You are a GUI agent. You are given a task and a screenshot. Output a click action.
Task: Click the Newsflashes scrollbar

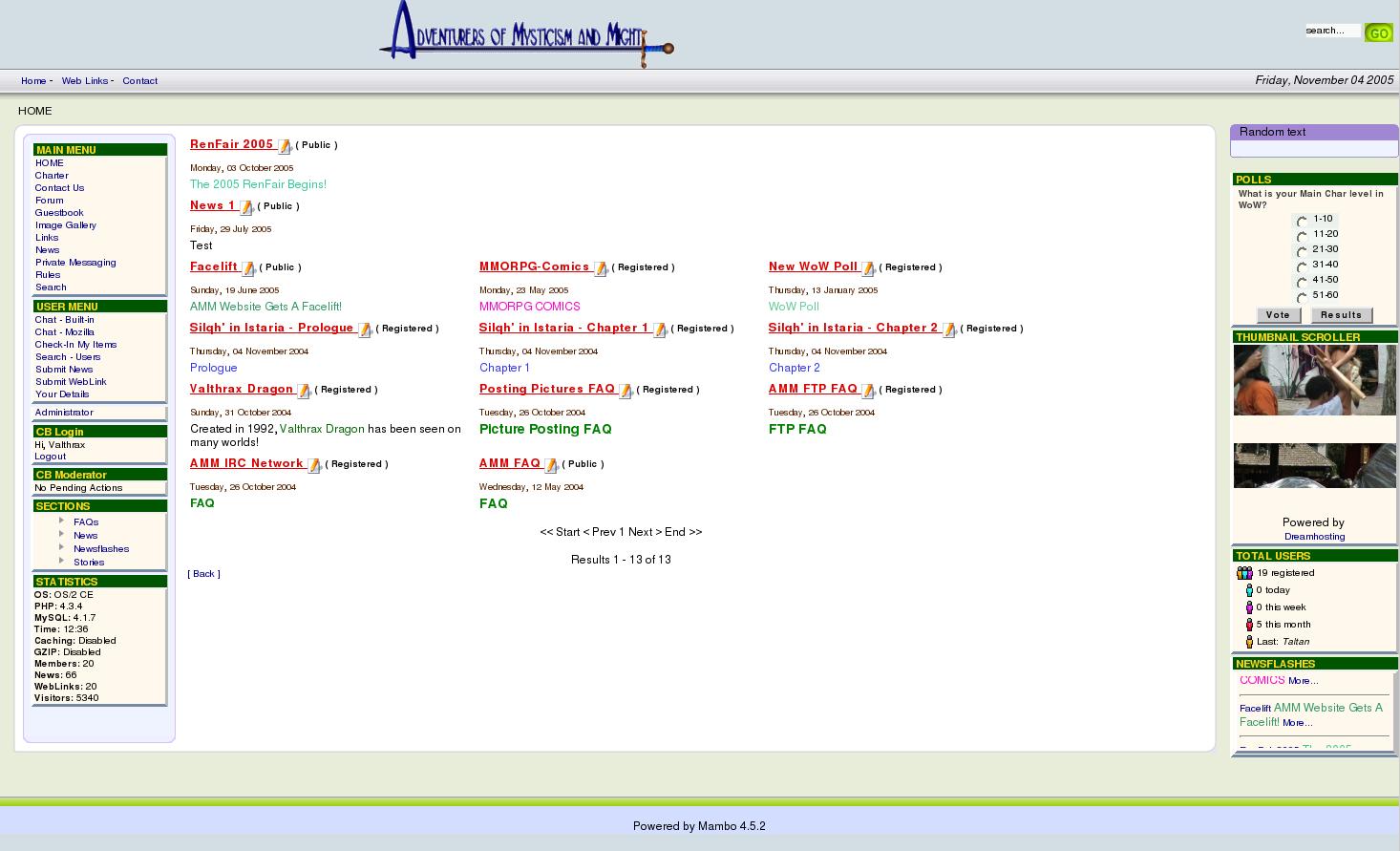(1394, 711)
